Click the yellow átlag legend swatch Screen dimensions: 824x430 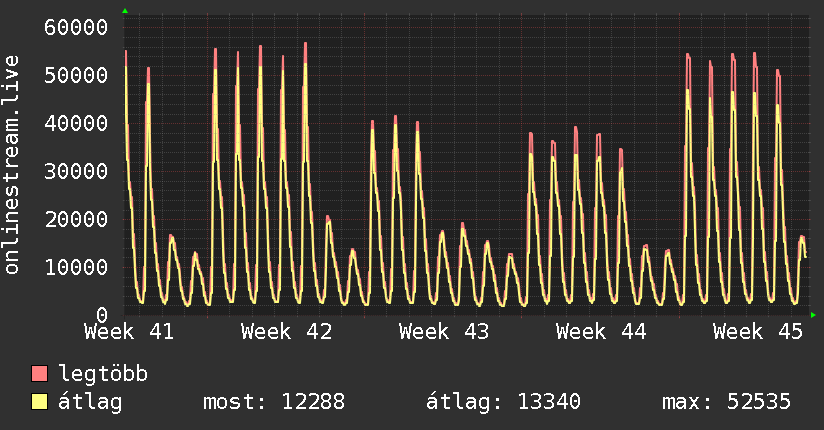[x=39, y=401]
